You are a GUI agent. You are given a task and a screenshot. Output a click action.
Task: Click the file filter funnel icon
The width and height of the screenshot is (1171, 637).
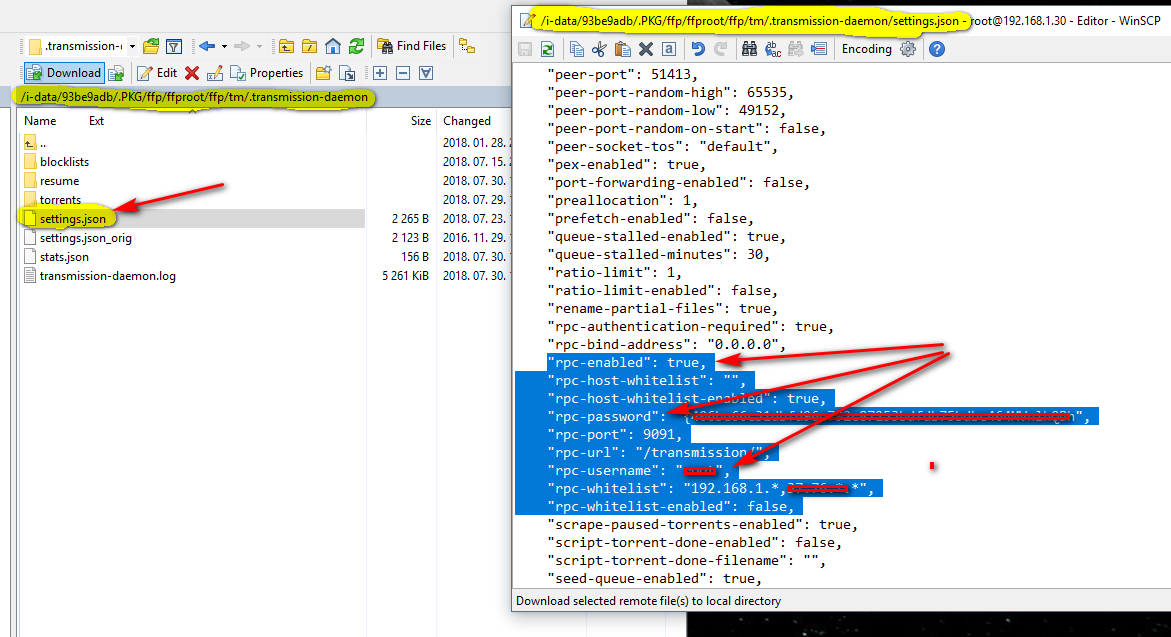[x=174, y=46]
